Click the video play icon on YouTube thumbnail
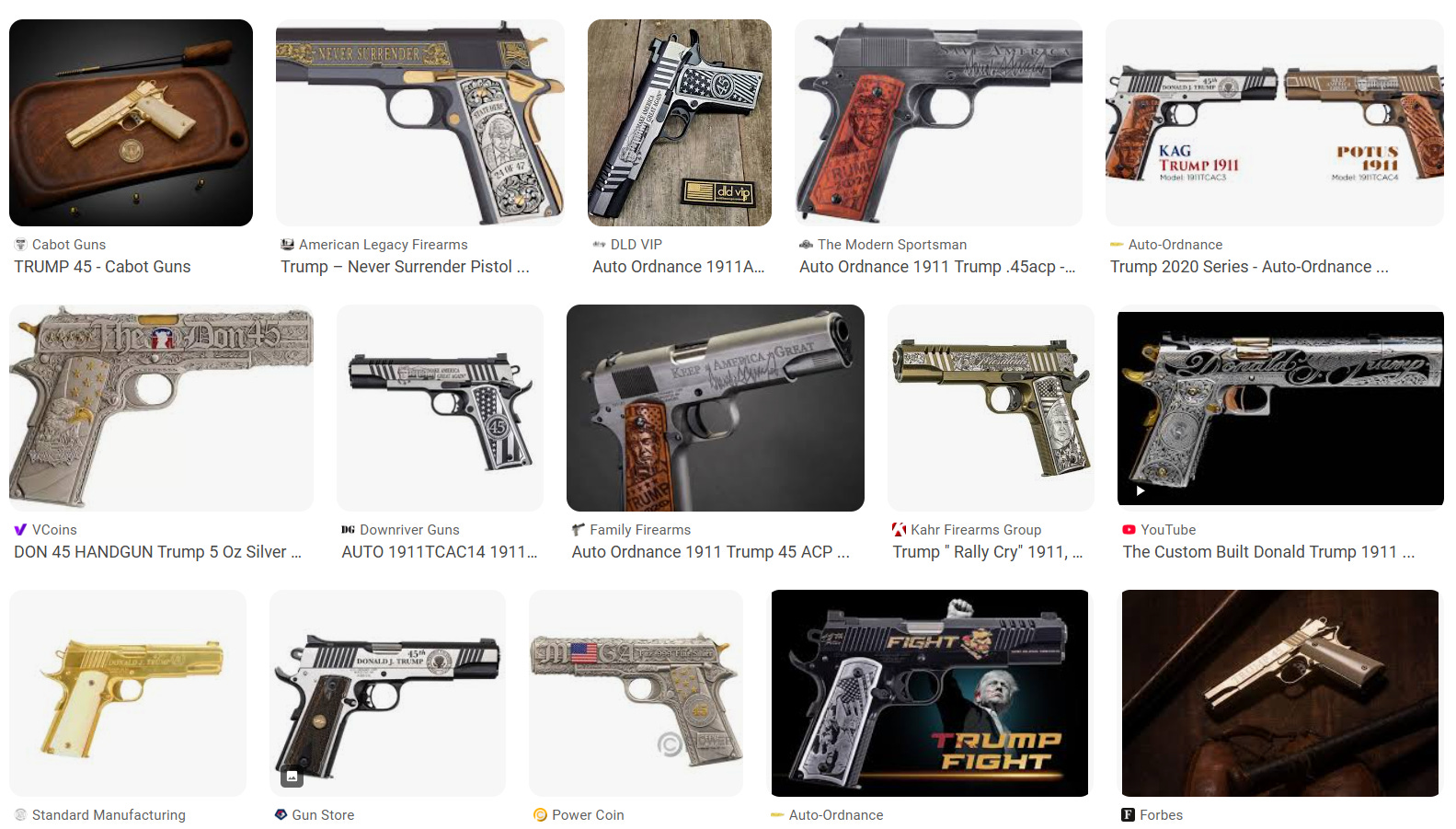Viewport: 1456px width, 829px height. coord(1141,490)
